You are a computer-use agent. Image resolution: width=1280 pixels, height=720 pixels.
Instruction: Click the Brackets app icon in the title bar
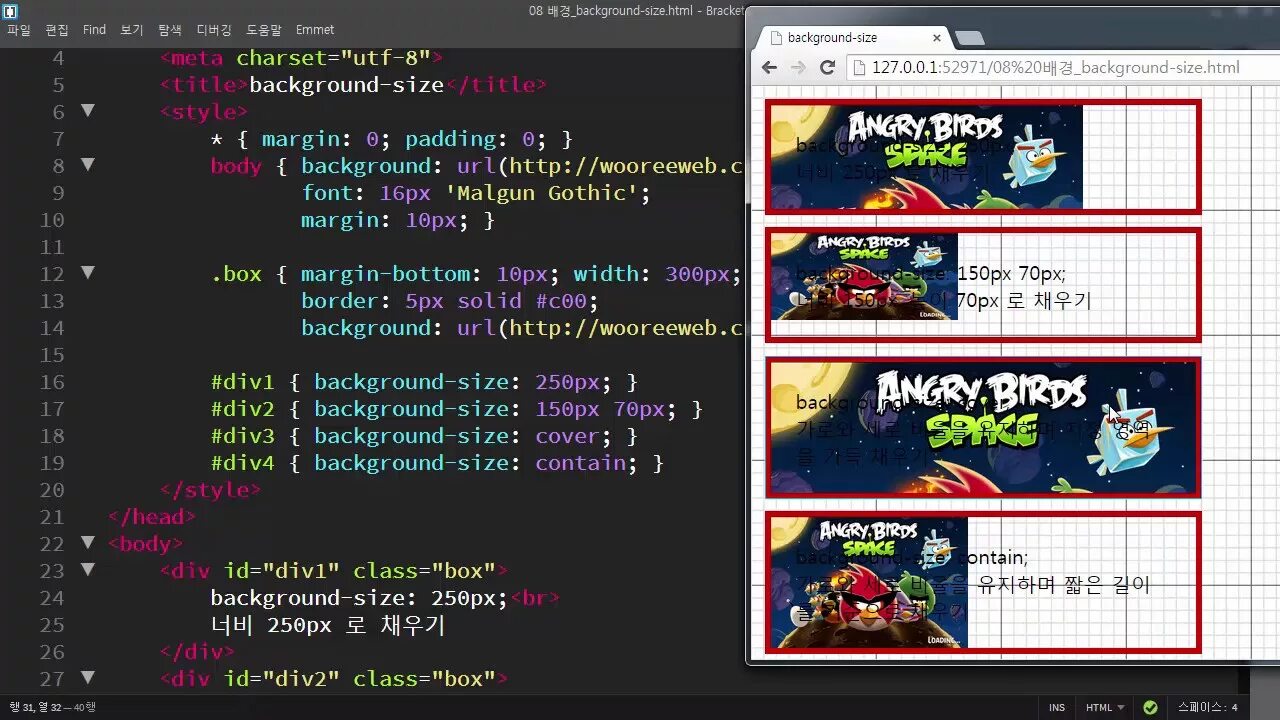tap(10, 11)
